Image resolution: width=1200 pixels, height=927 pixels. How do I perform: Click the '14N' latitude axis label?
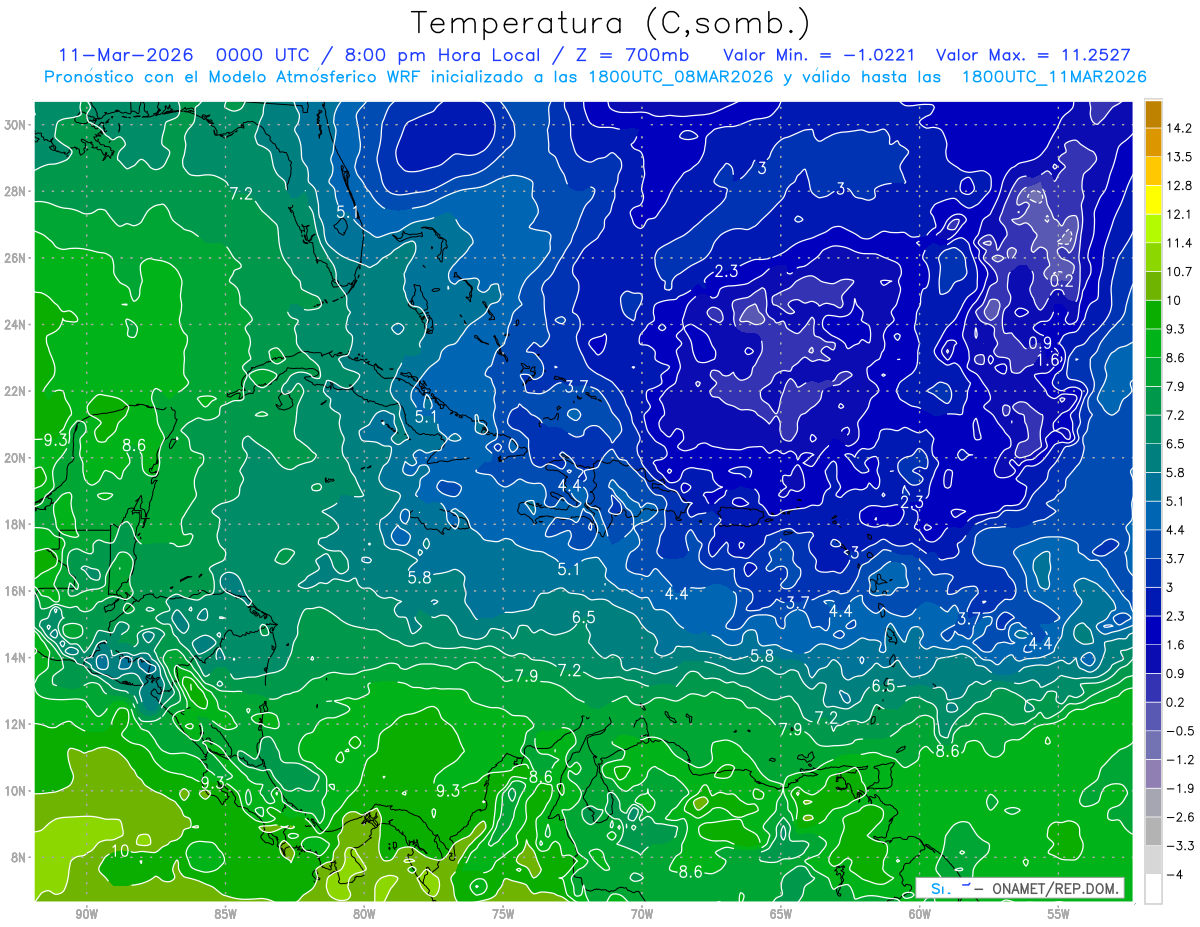click(16, 658)
